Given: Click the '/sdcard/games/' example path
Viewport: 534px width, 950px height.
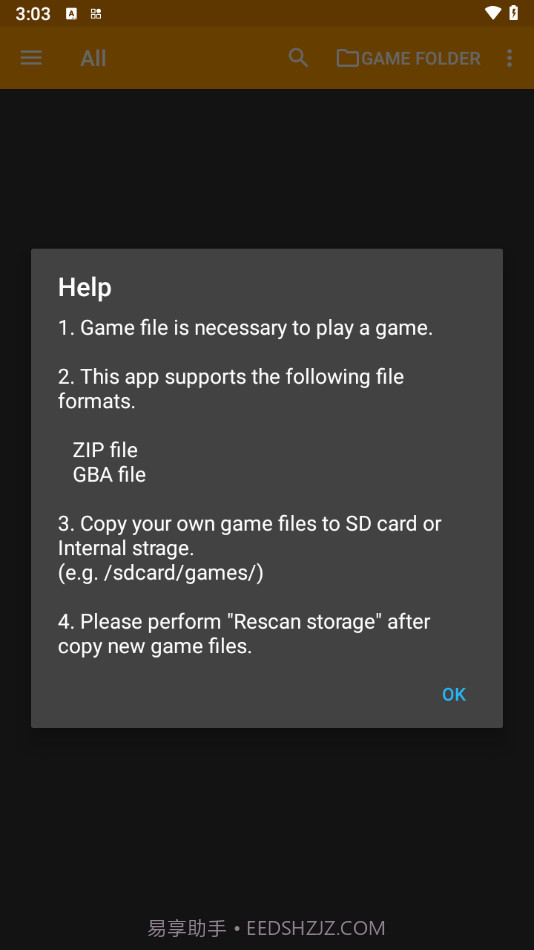Looking at the screenshot, I should coord(180,573).
